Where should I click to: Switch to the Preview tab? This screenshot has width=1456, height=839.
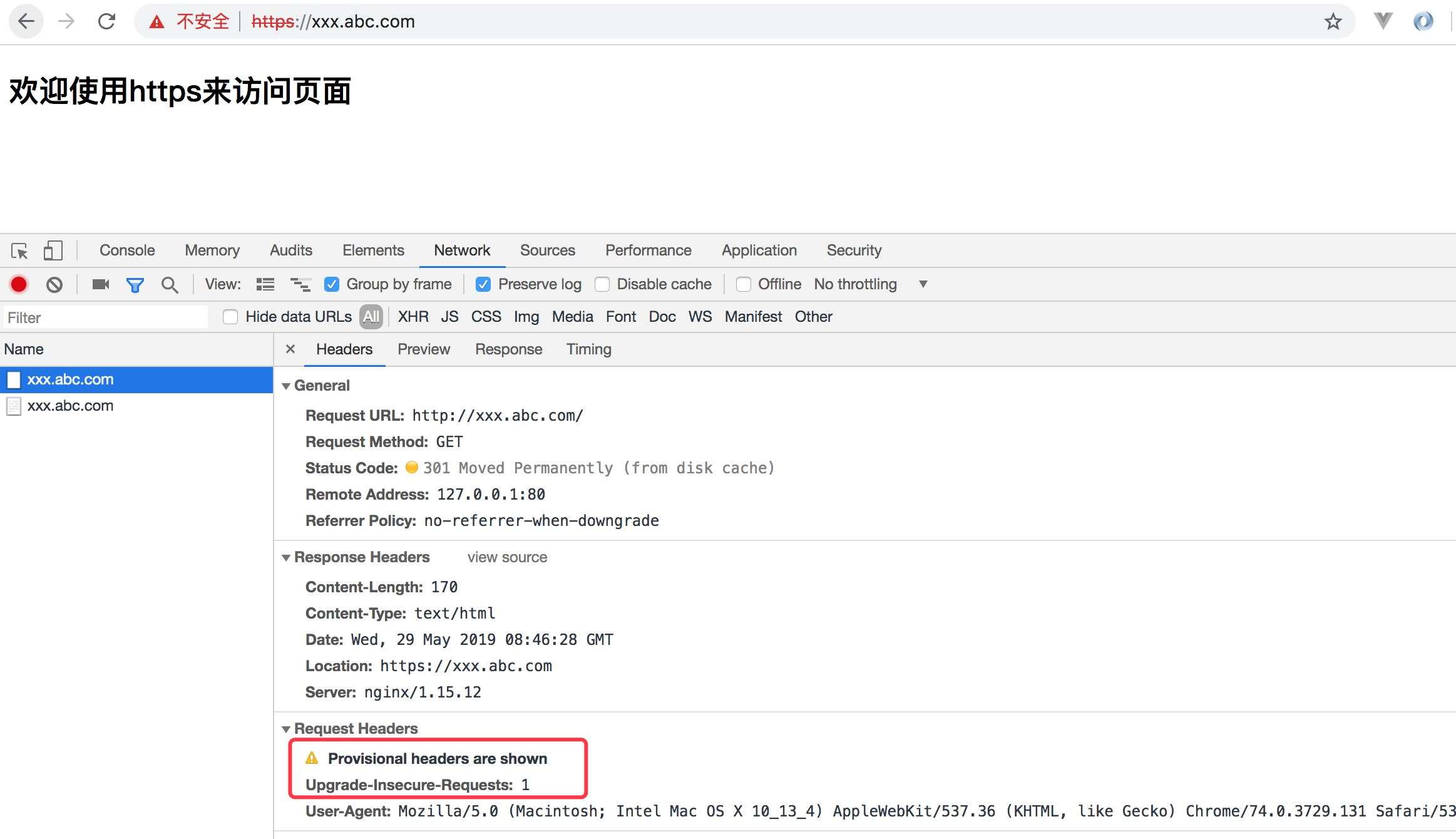coord(423,349)
